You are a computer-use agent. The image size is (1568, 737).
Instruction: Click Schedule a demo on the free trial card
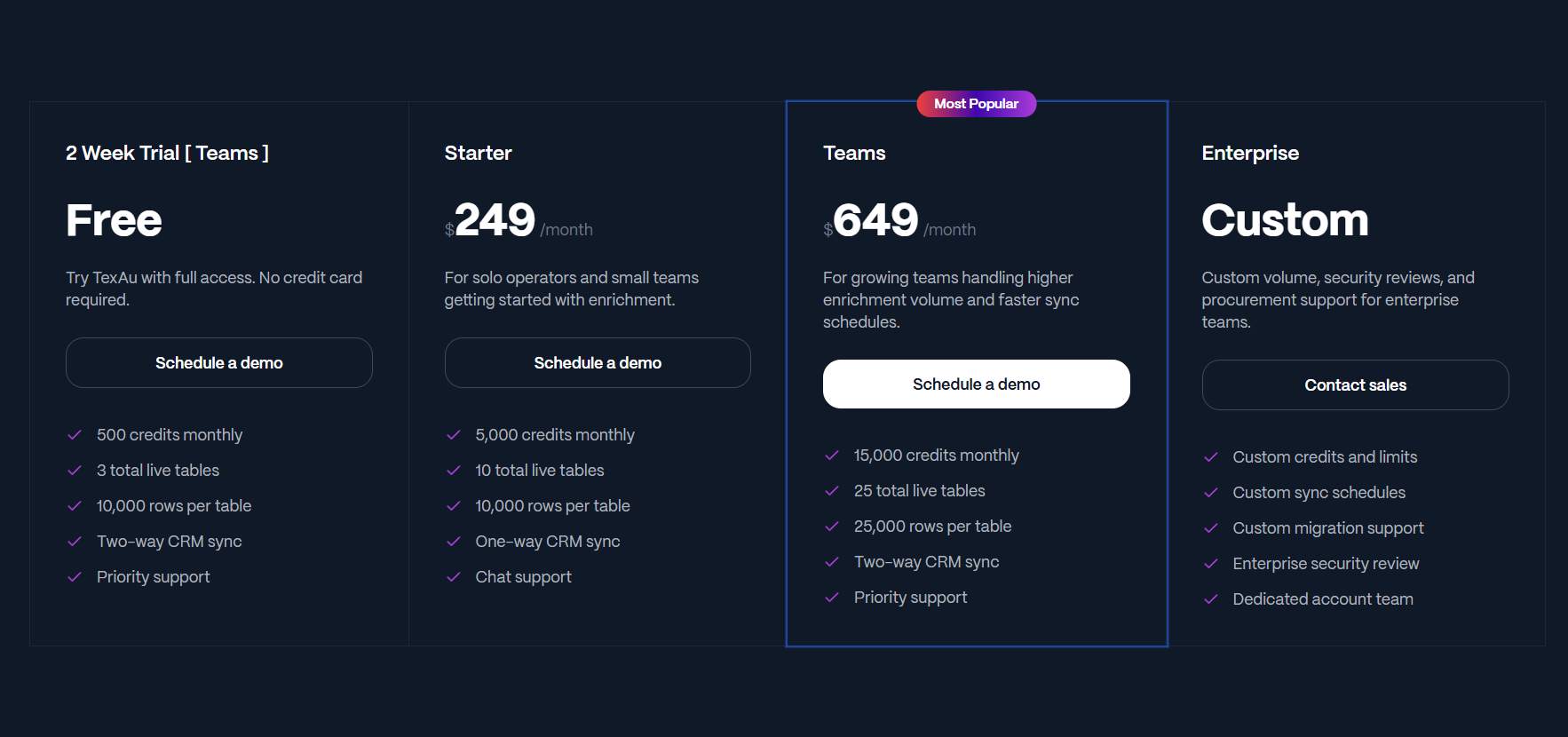(218, 362)
